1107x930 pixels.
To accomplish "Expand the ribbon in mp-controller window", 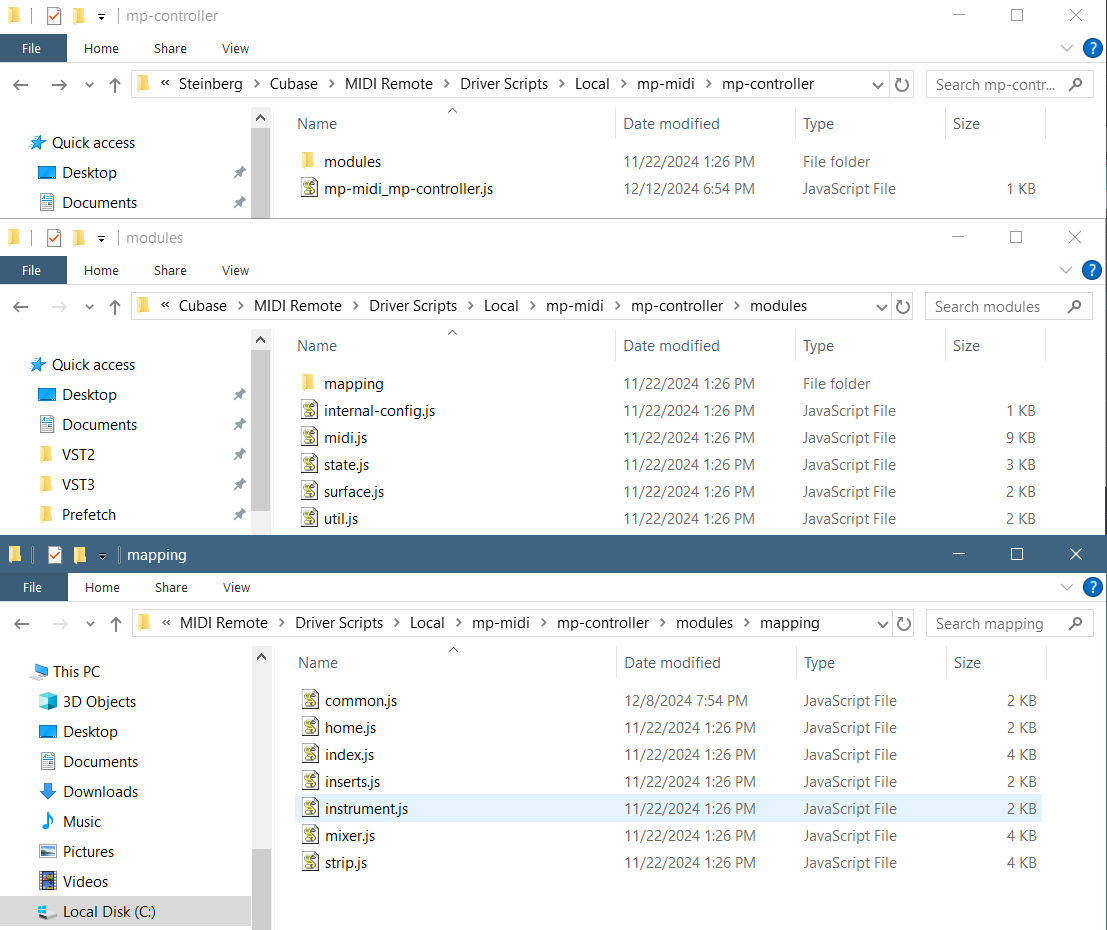I will (x=1067, y=48).
